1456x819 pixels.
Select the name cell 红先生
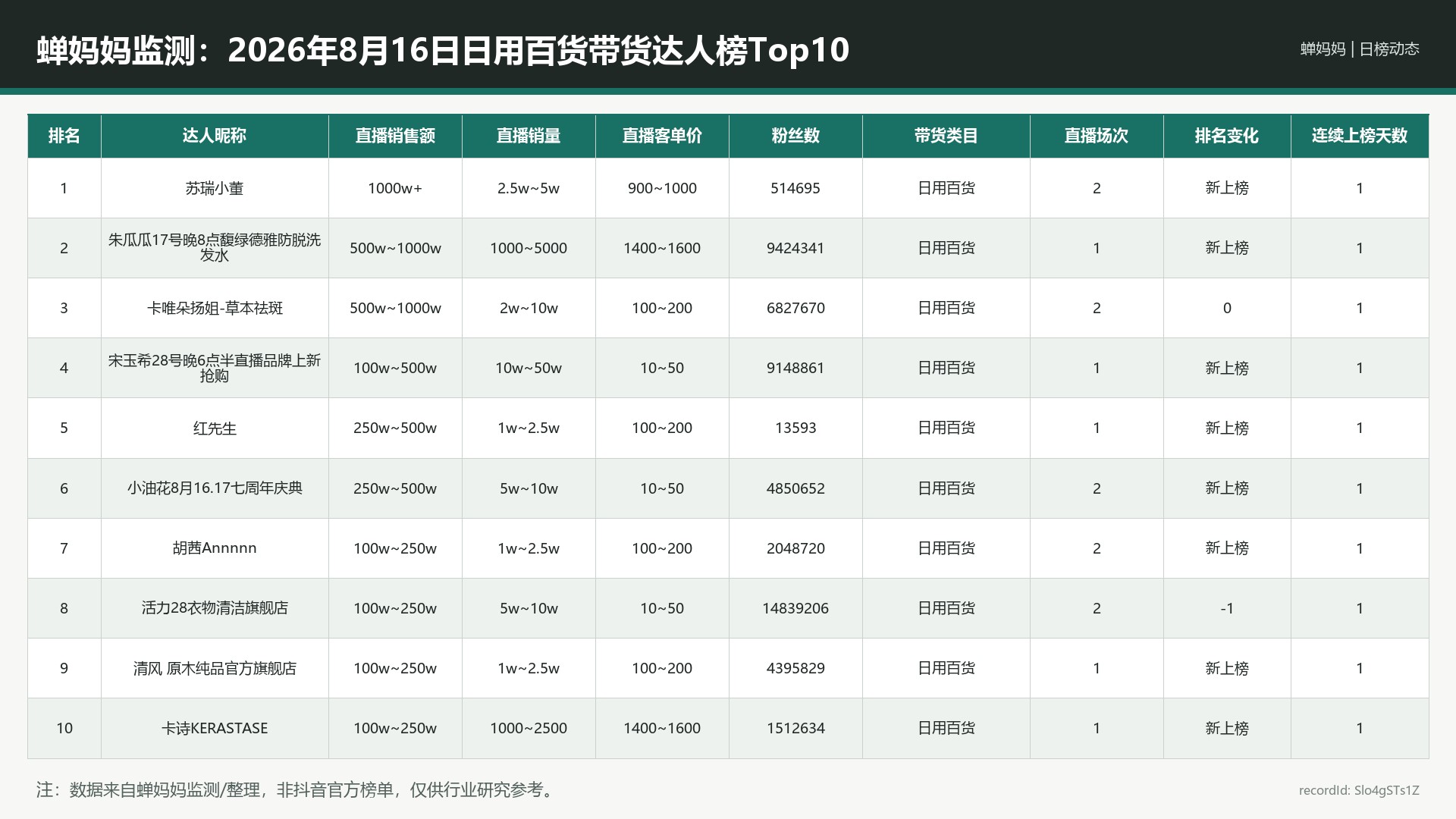click(x=215, y=428)
